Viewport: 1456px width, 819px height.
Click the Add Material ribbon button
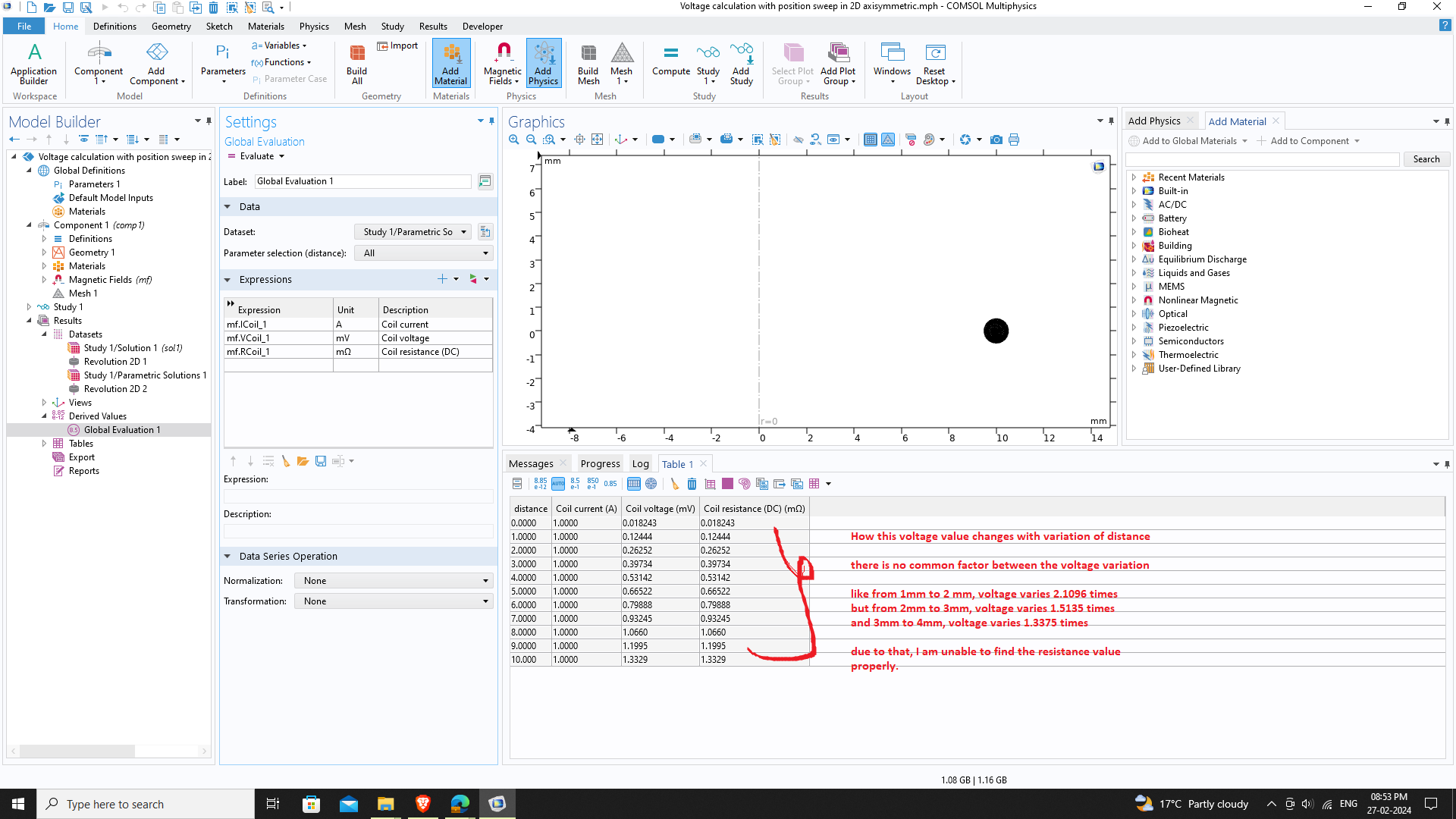[x=451, y=64]
